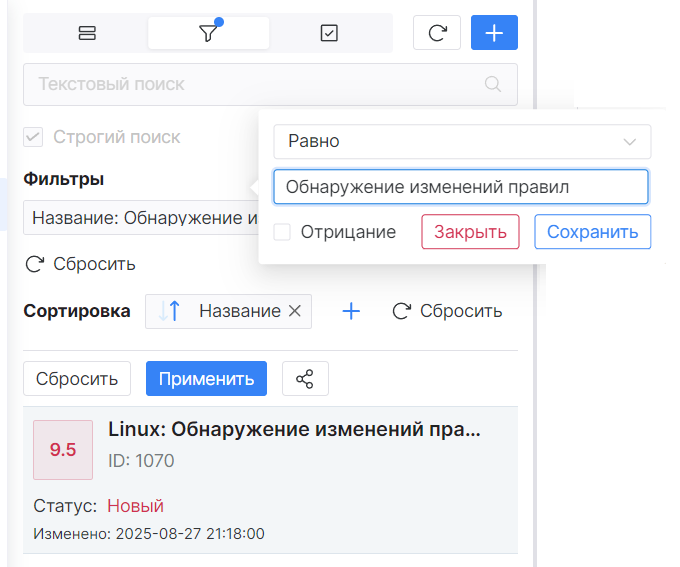Switch to the list view tab
Image resolution: width=680 pixels, height=567 pixels.
click(x=87, y=33)
